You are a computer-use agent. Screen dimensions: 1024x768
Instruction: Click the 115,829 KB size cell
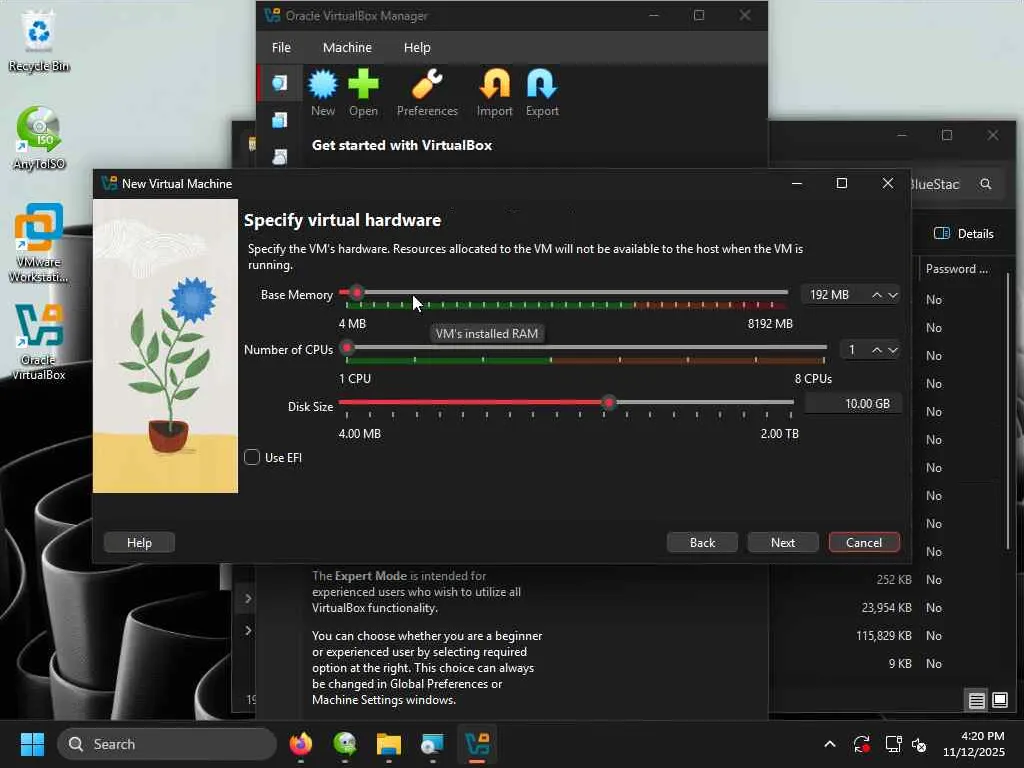click(x=884, y=636)
